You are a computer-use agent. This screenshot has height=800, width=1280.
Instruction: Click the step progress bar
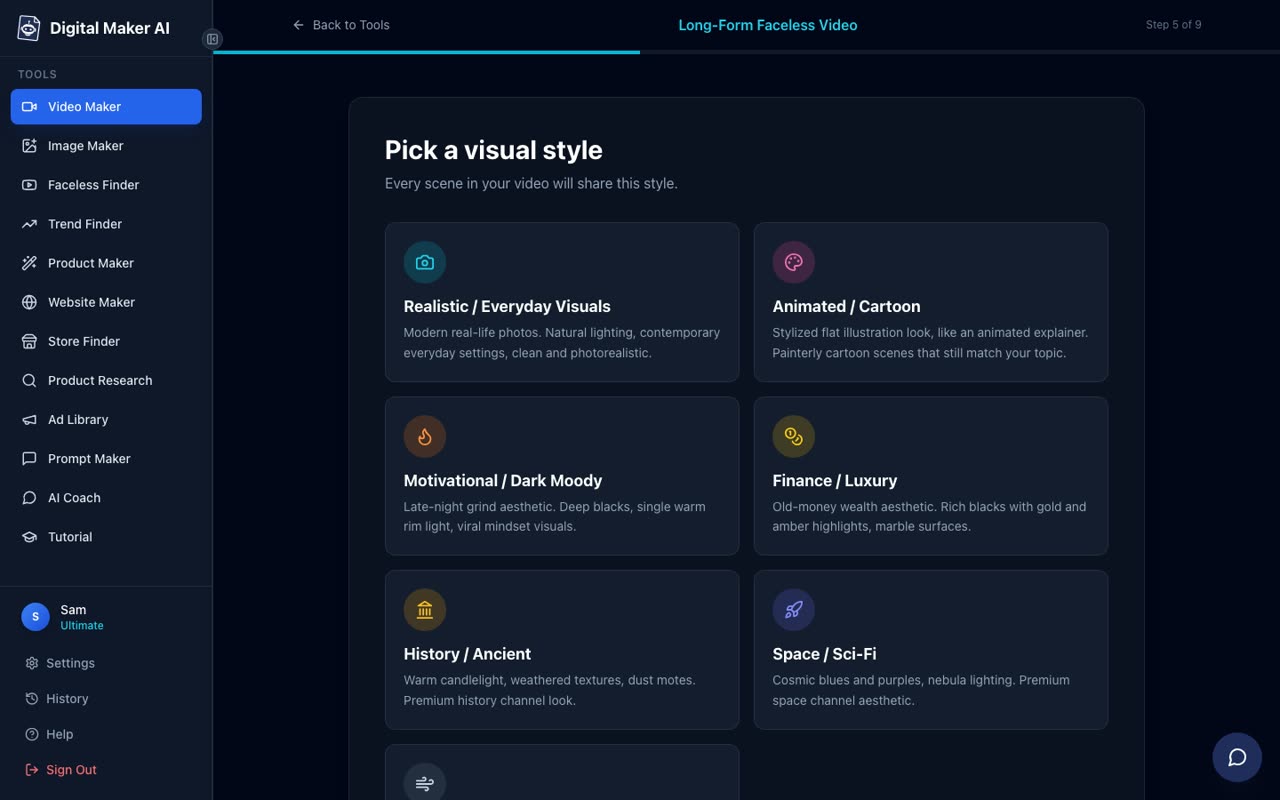click(746, 52)
